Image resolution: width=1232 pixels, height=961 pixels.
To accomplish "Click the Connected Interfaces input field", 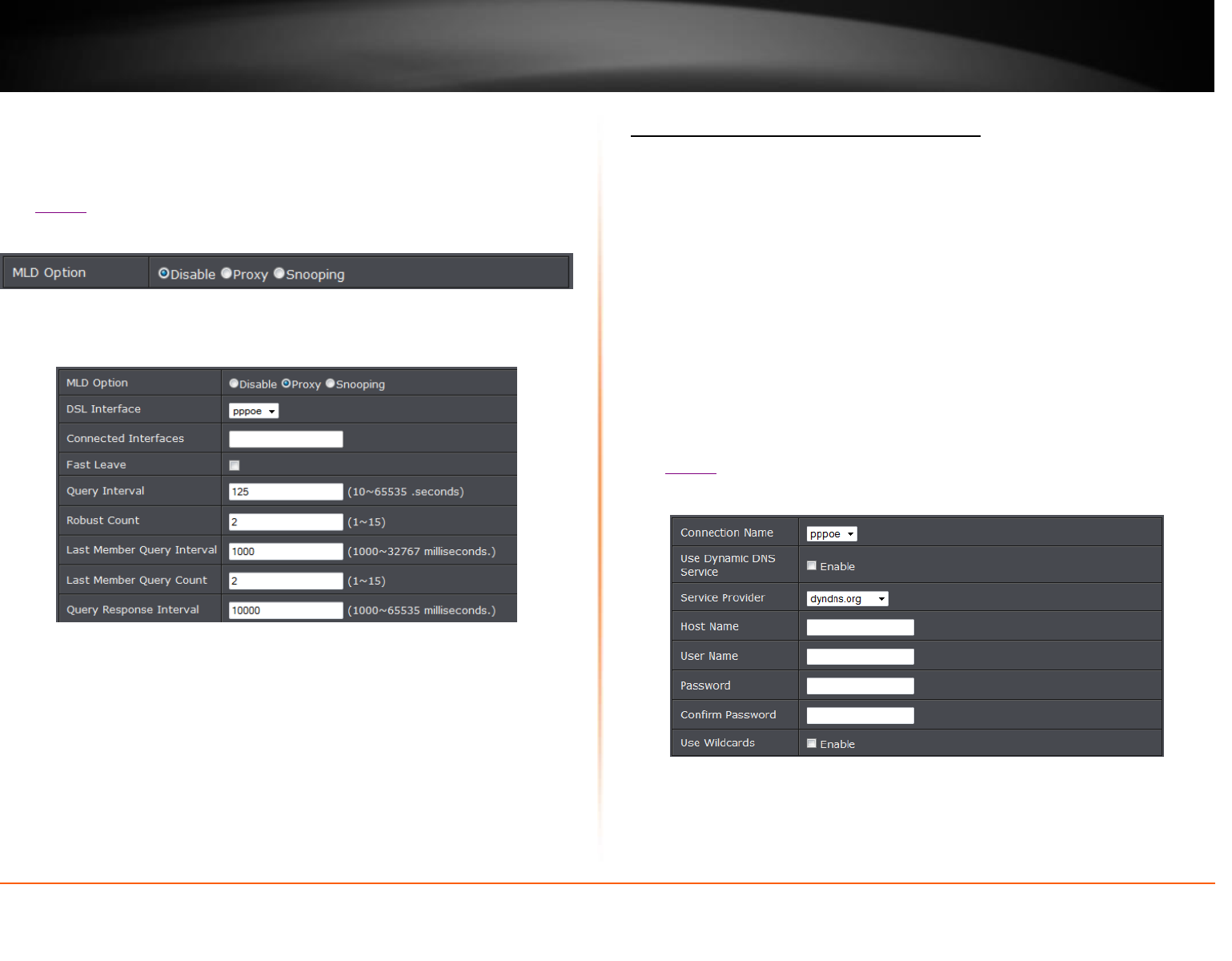I will (x=286, y=439).
